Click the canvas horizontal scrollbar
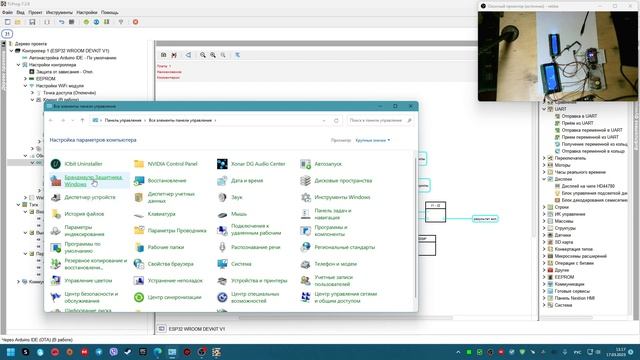640x360 pixels. click(346, 318)
